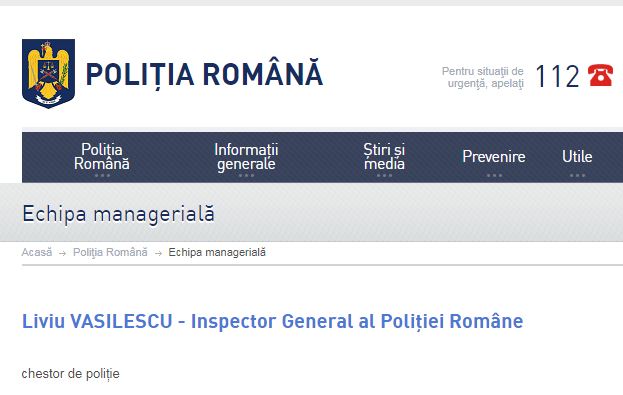Open the Poliția Română menu item
The height and width of the screenshot is (395, 623).
click(102, 157)
